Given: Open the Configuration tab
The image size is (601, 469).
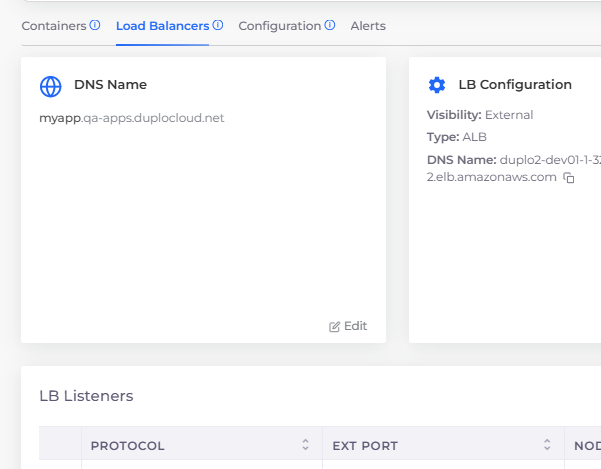Looking at the screenshot, I should 280,26.
